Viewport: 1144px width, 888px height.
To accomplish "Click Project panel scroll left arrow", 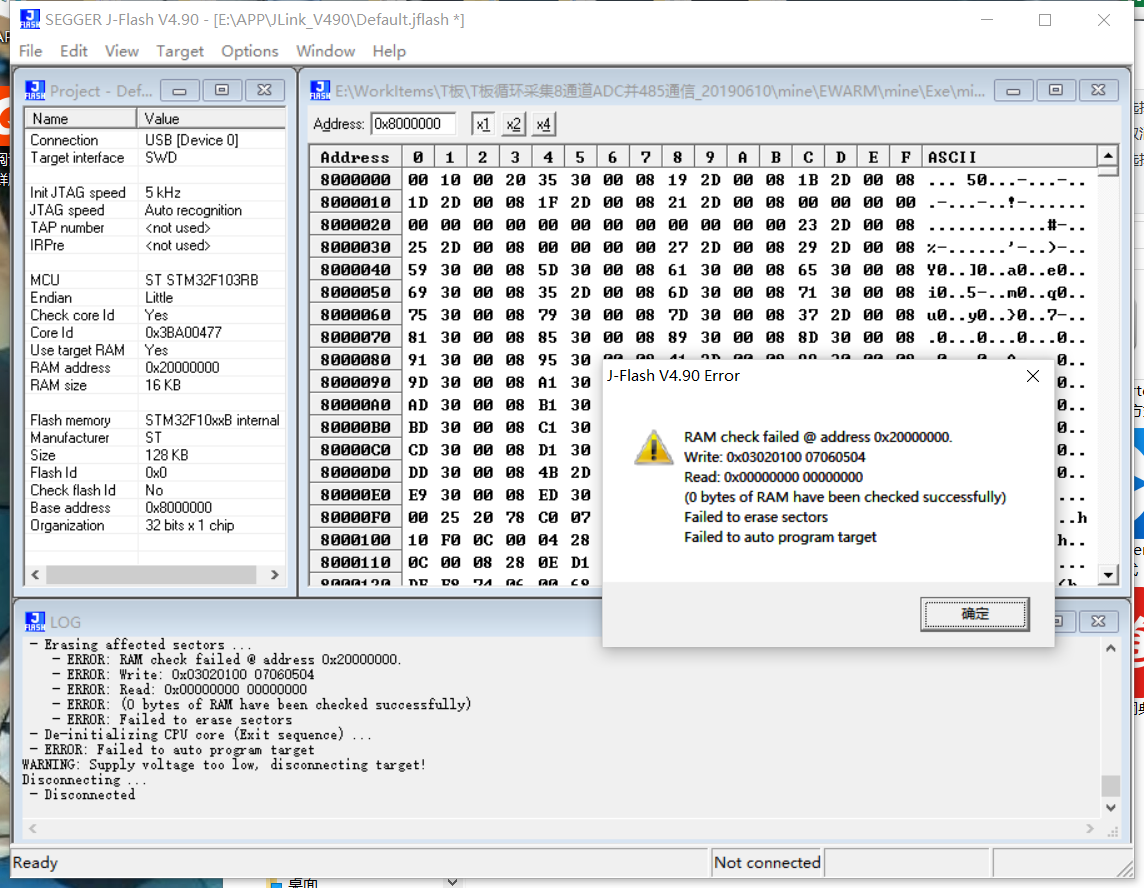I will (x=35, y=575).
